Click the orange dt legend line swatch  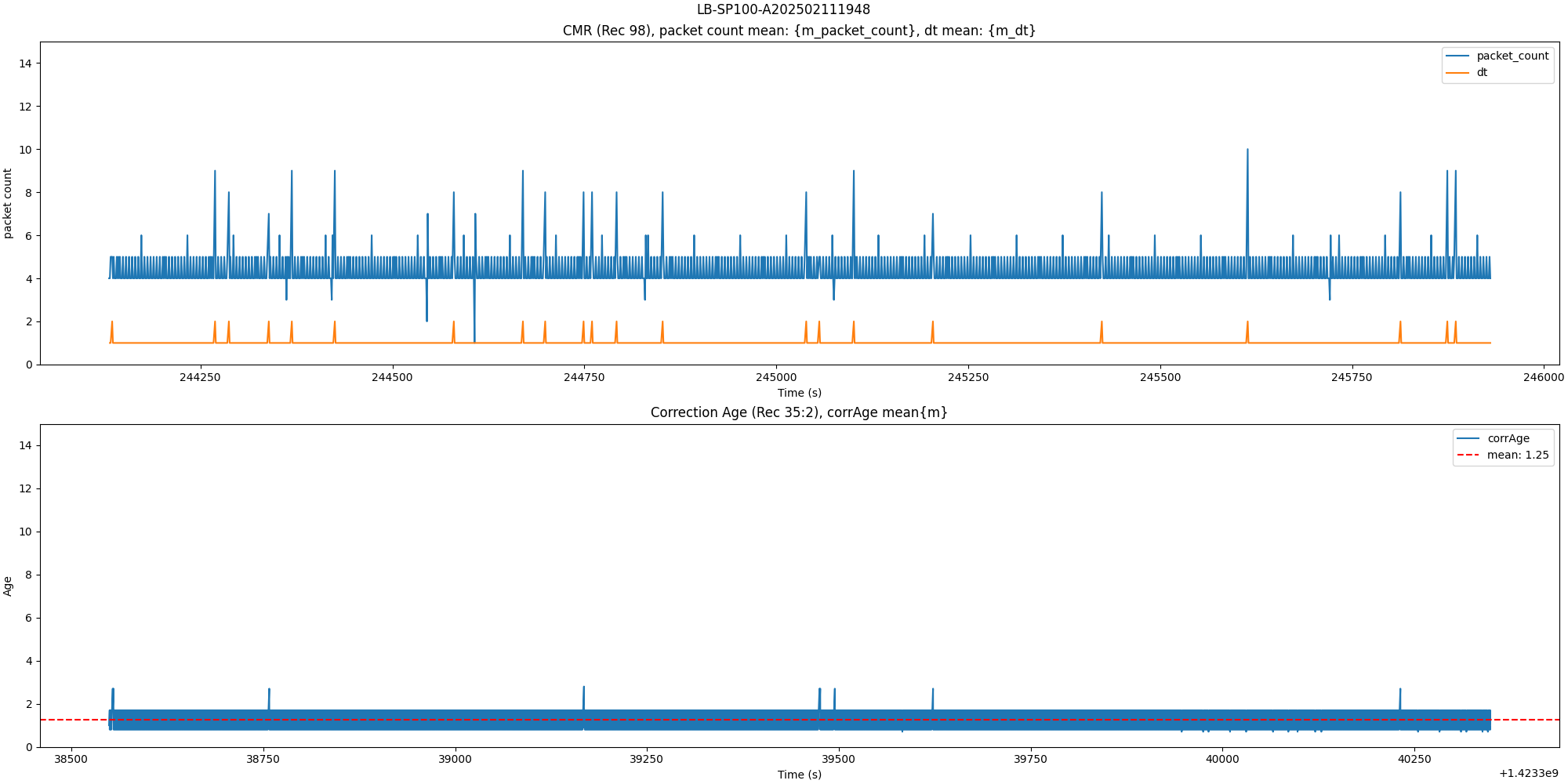(1457, 73)
